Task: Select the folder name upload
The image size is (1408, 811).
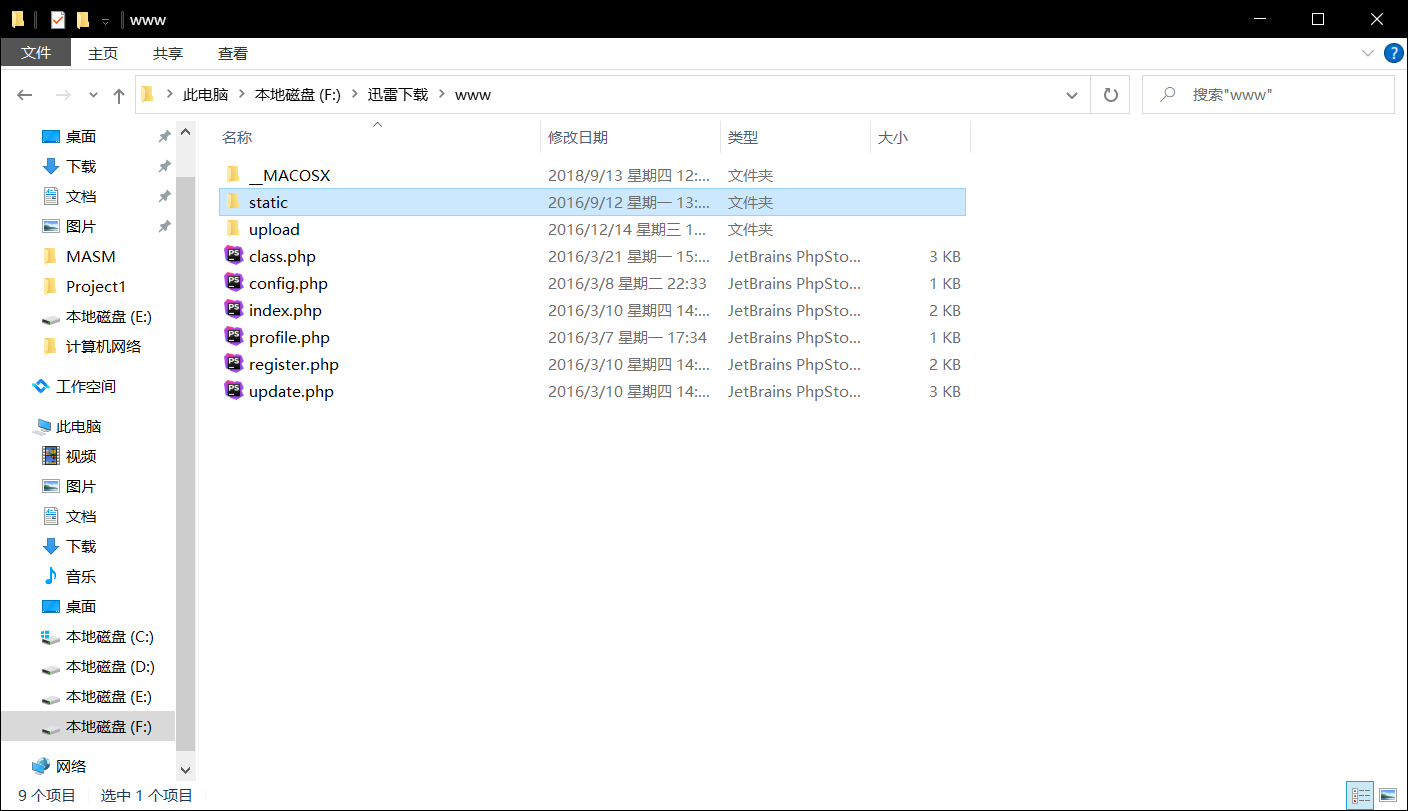Action: click(x=274, y=229)
